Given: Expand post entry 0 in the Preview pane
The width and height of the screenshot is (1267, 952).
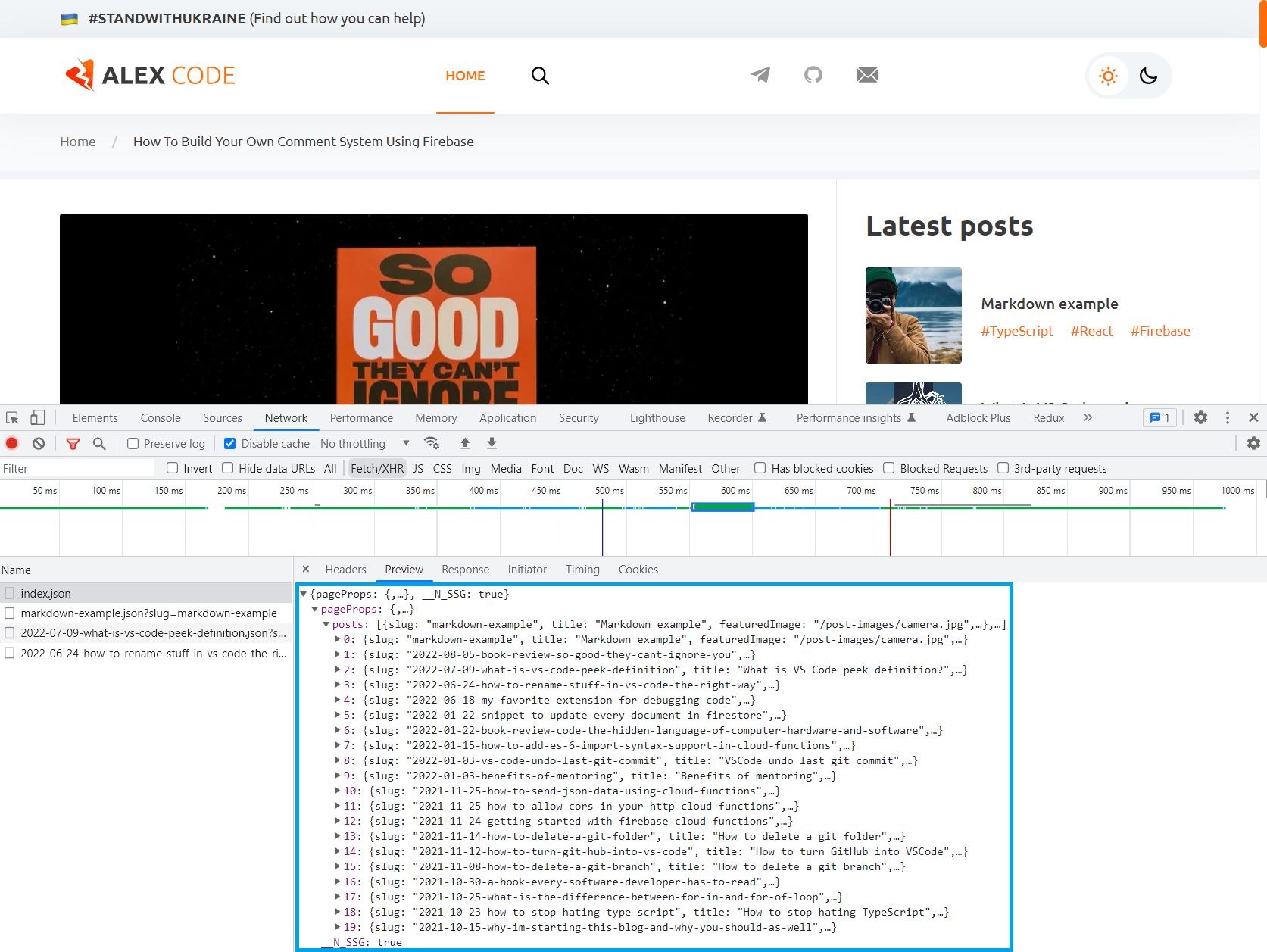Looking at the screenshot, I should tap(339, 639).
